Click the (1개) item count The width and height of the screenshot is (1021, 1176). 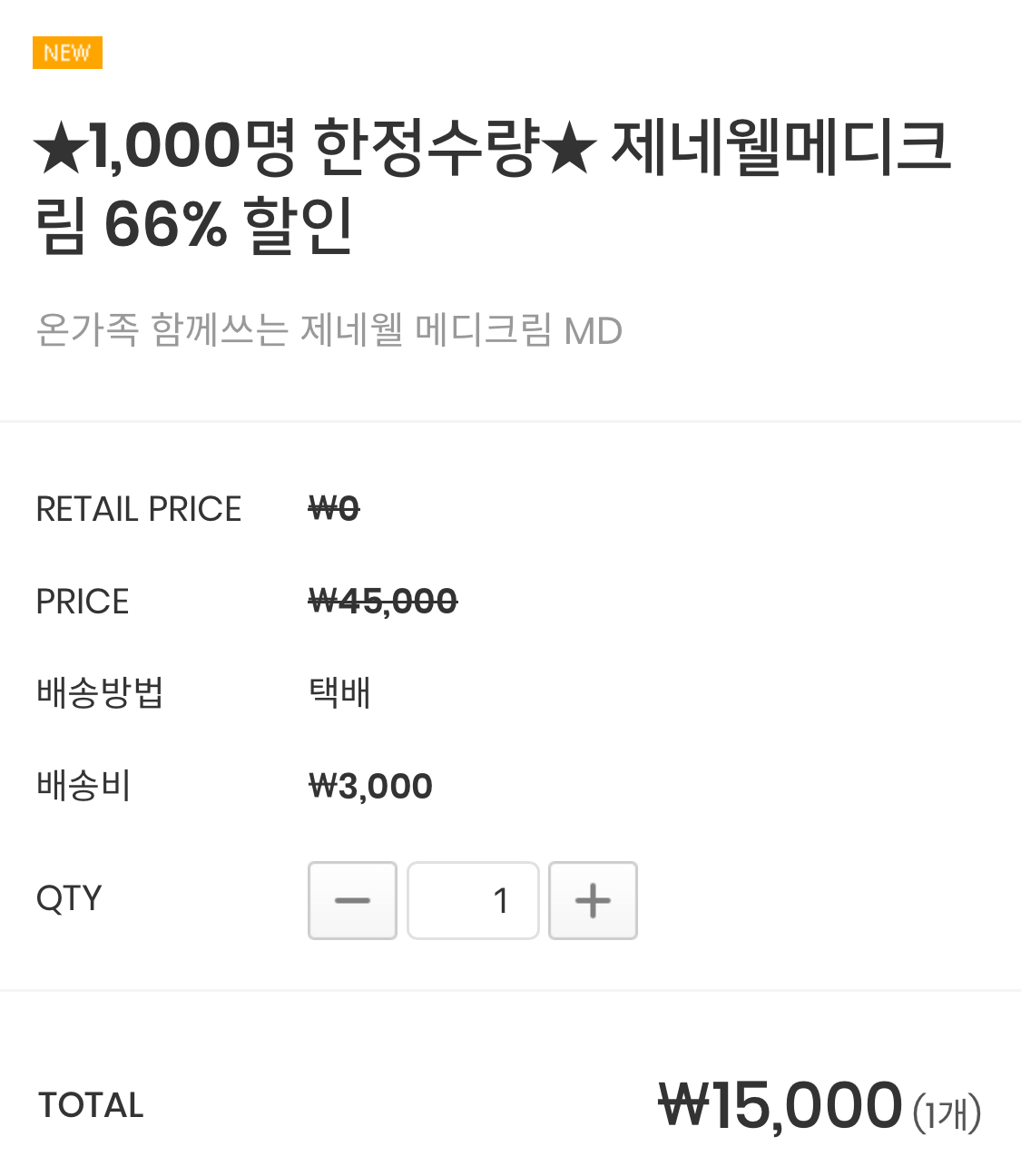click(947, 1112)
